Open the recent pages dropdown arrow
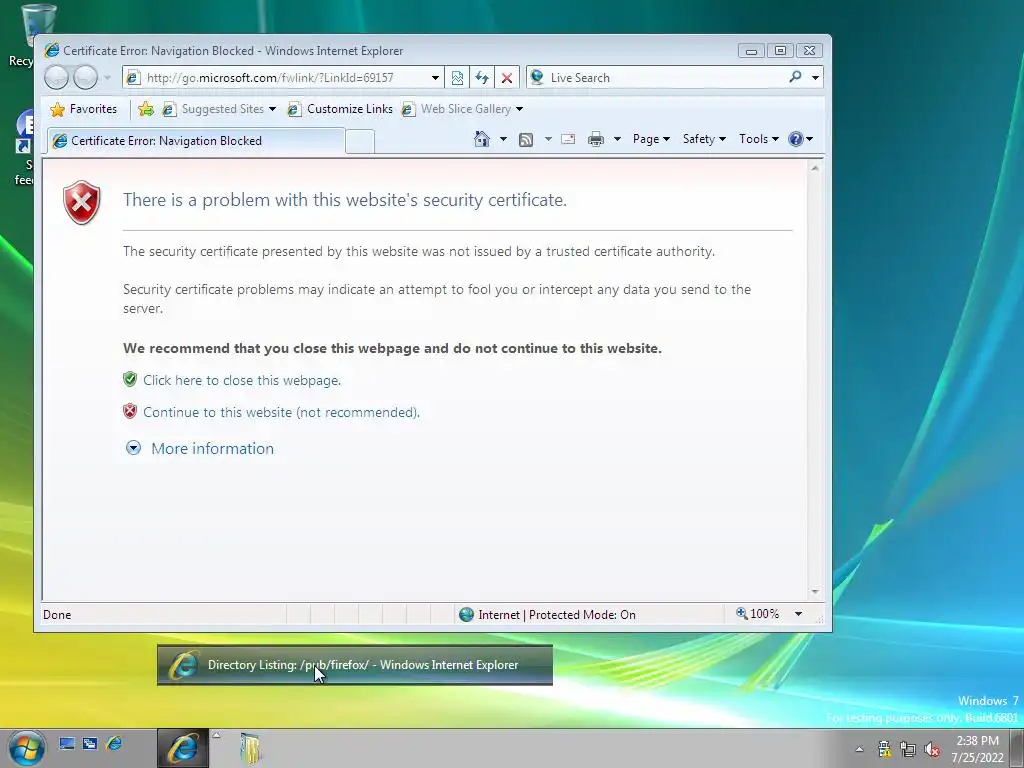The height and width of the screenshot is (768, 1024). 107,78
